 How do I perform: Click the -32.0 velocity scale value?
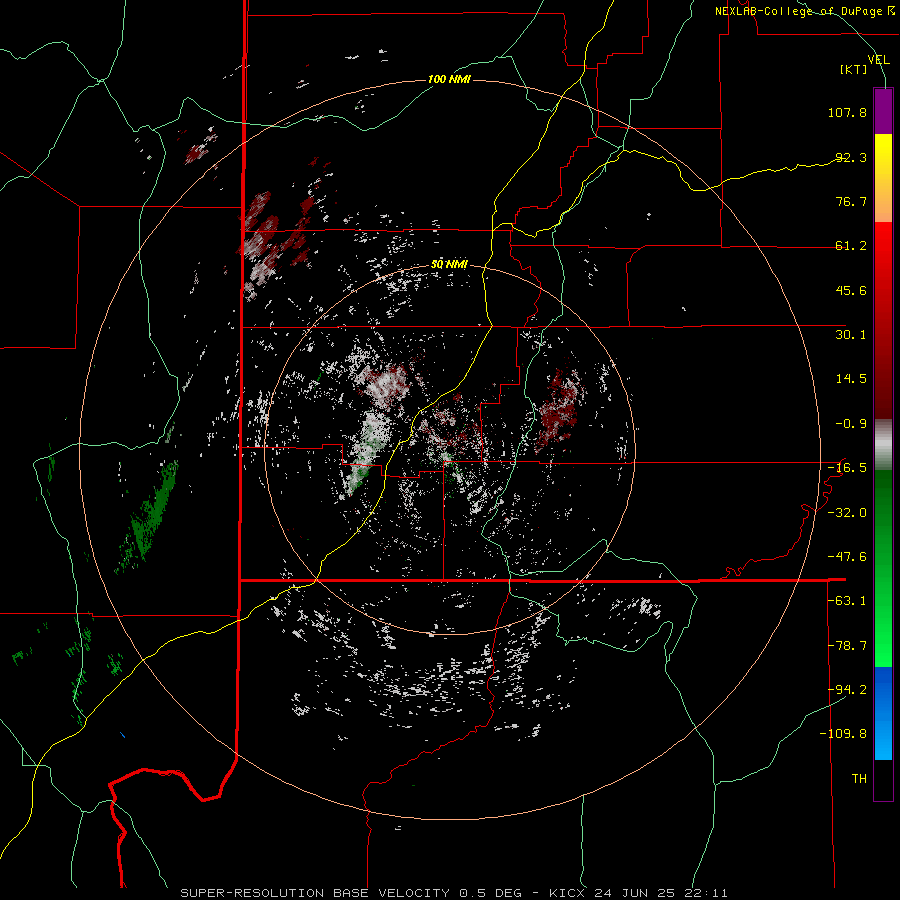847,513
